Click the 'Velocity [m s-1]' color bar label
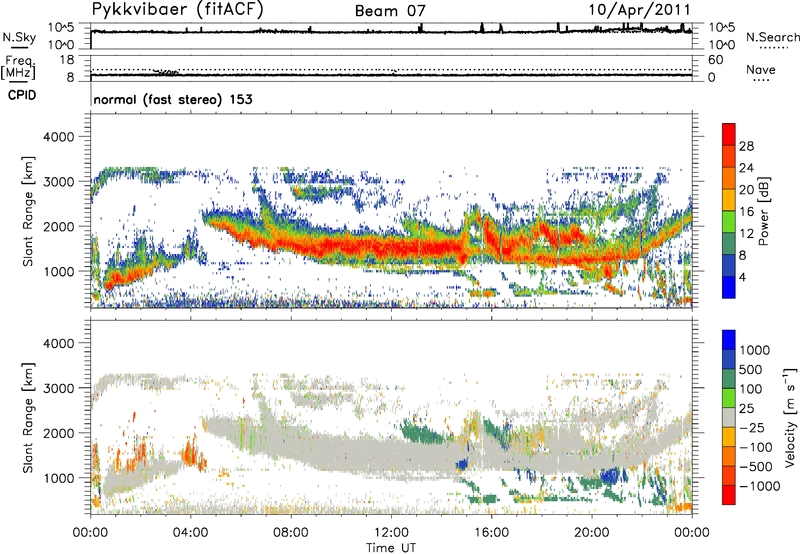Screen dimensions: 800x554 pos(790,417)
